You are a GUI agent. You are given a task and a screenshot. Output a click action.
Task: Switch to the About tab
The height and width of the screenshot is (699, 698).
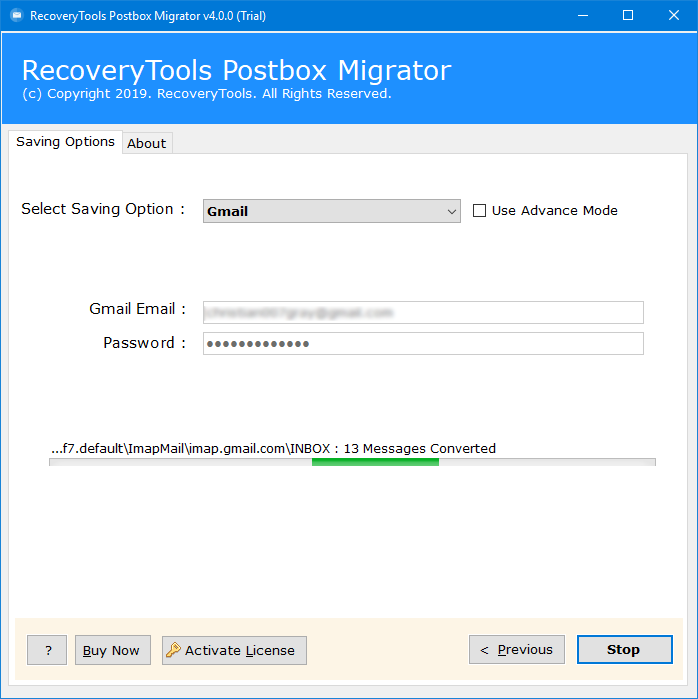click(x=147, y=144)
